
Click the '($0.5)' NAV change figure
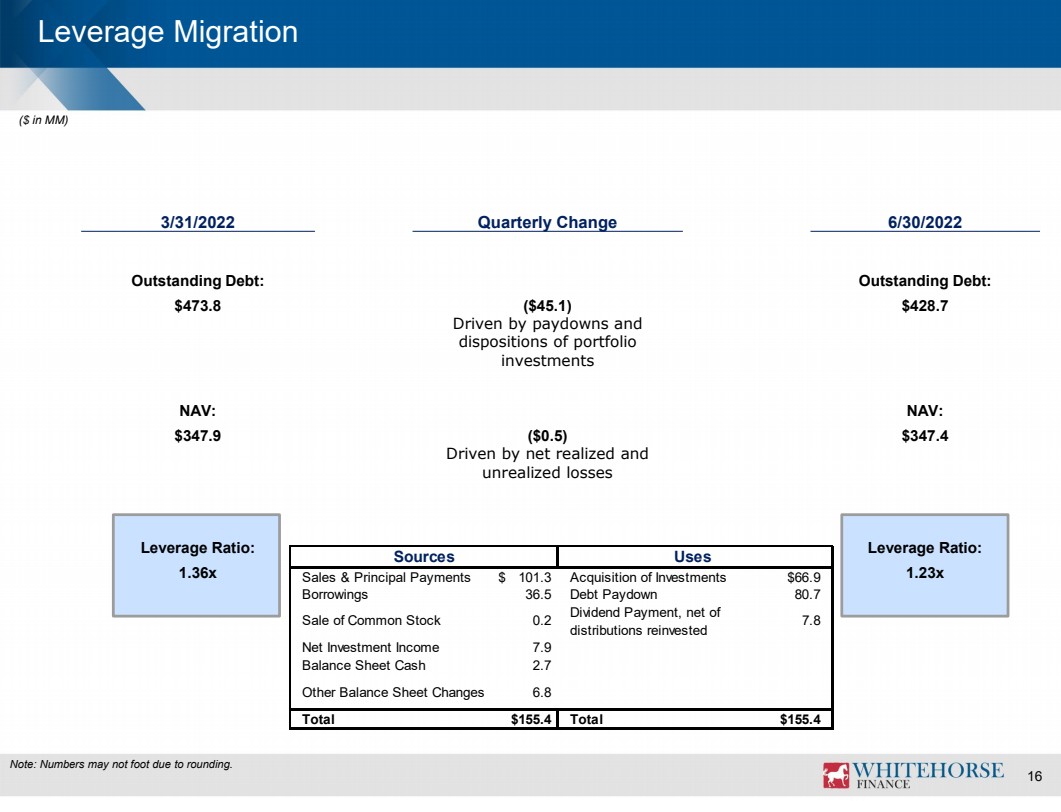coord(547,436)
